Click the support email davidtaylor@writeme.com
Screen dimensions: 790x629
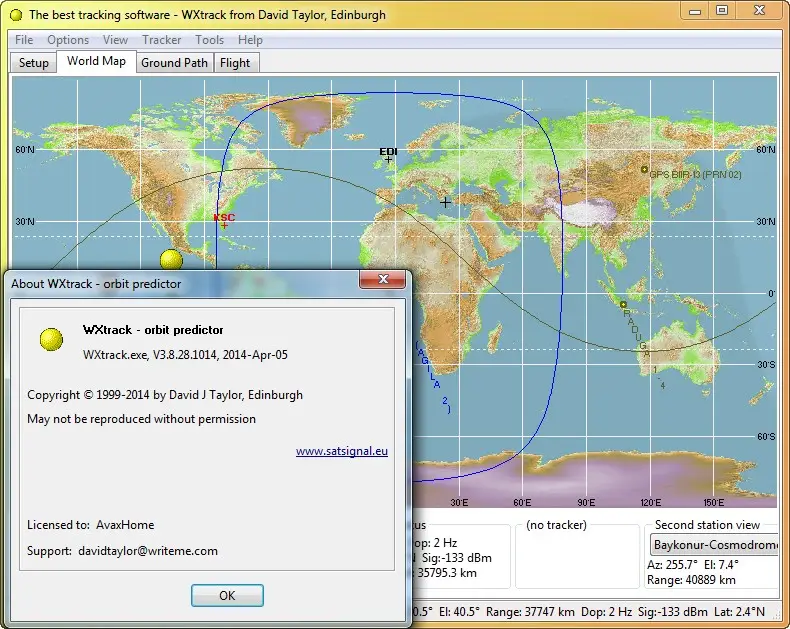point(148,551)
